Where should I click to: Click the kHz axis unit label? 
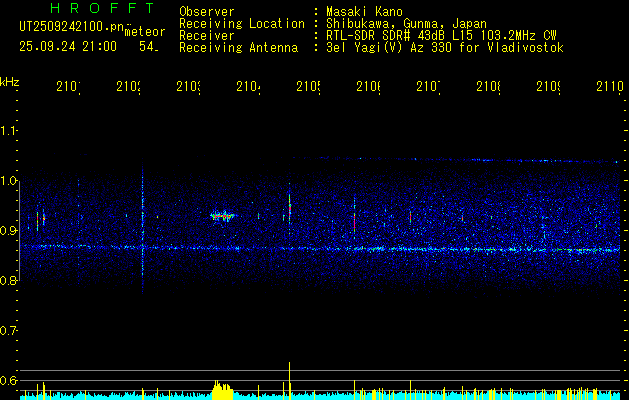coord(10,82)
